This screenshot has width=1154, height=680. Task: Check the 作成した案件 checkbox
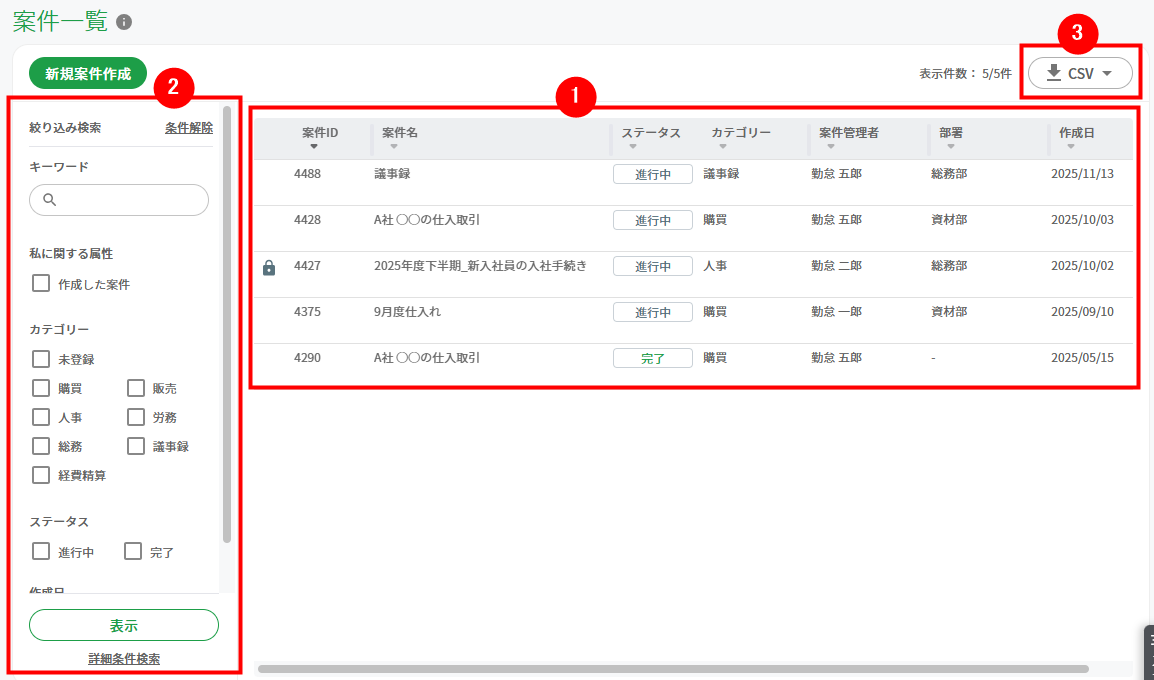click(x=41, y=283)
